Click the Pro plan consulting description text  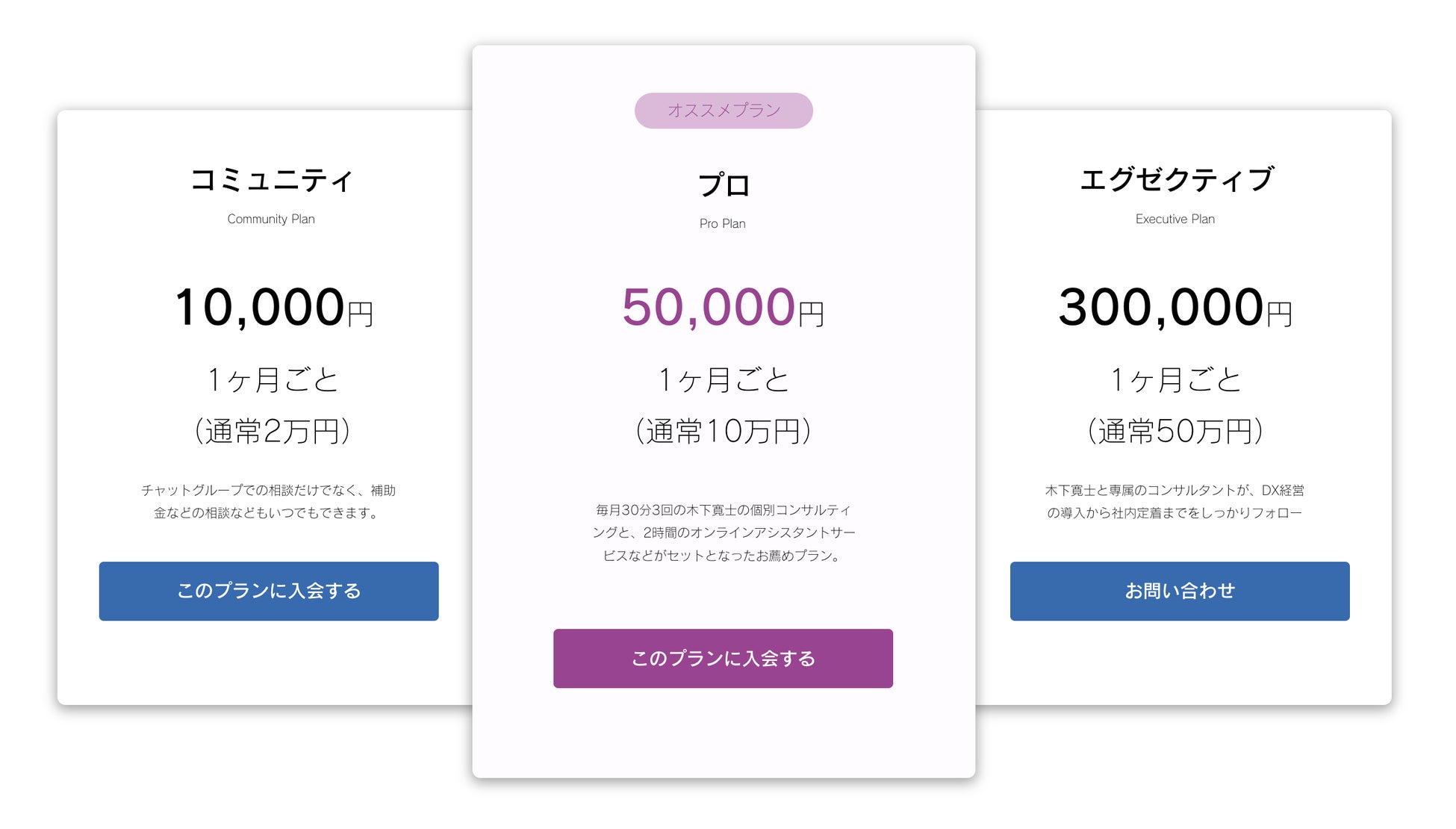coord(723,533)
